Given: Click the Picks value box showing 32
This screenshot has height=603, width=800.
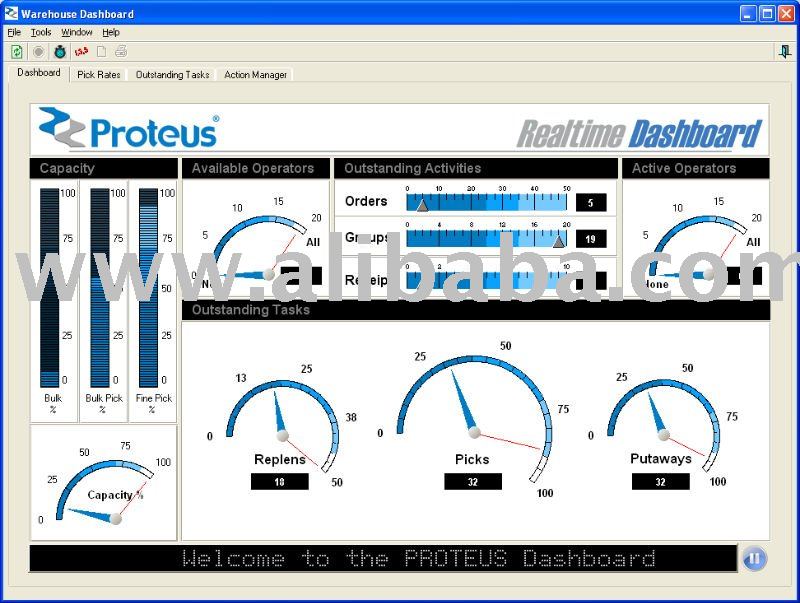Looking at the screenshot, I should tap(473, 482).
